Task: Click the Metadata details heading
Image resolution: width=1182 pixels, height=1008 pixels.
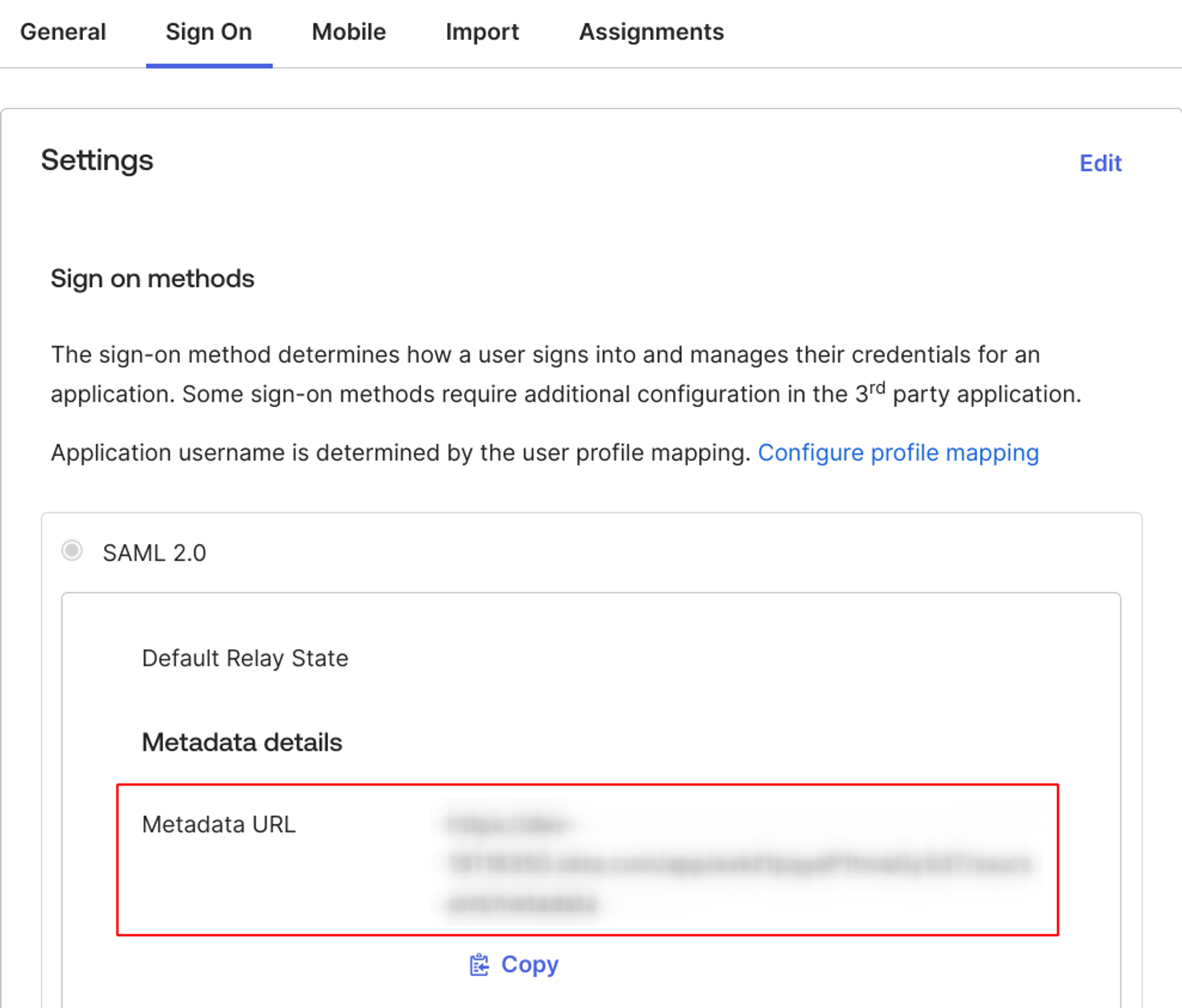Action: click(x=242, y=742)
